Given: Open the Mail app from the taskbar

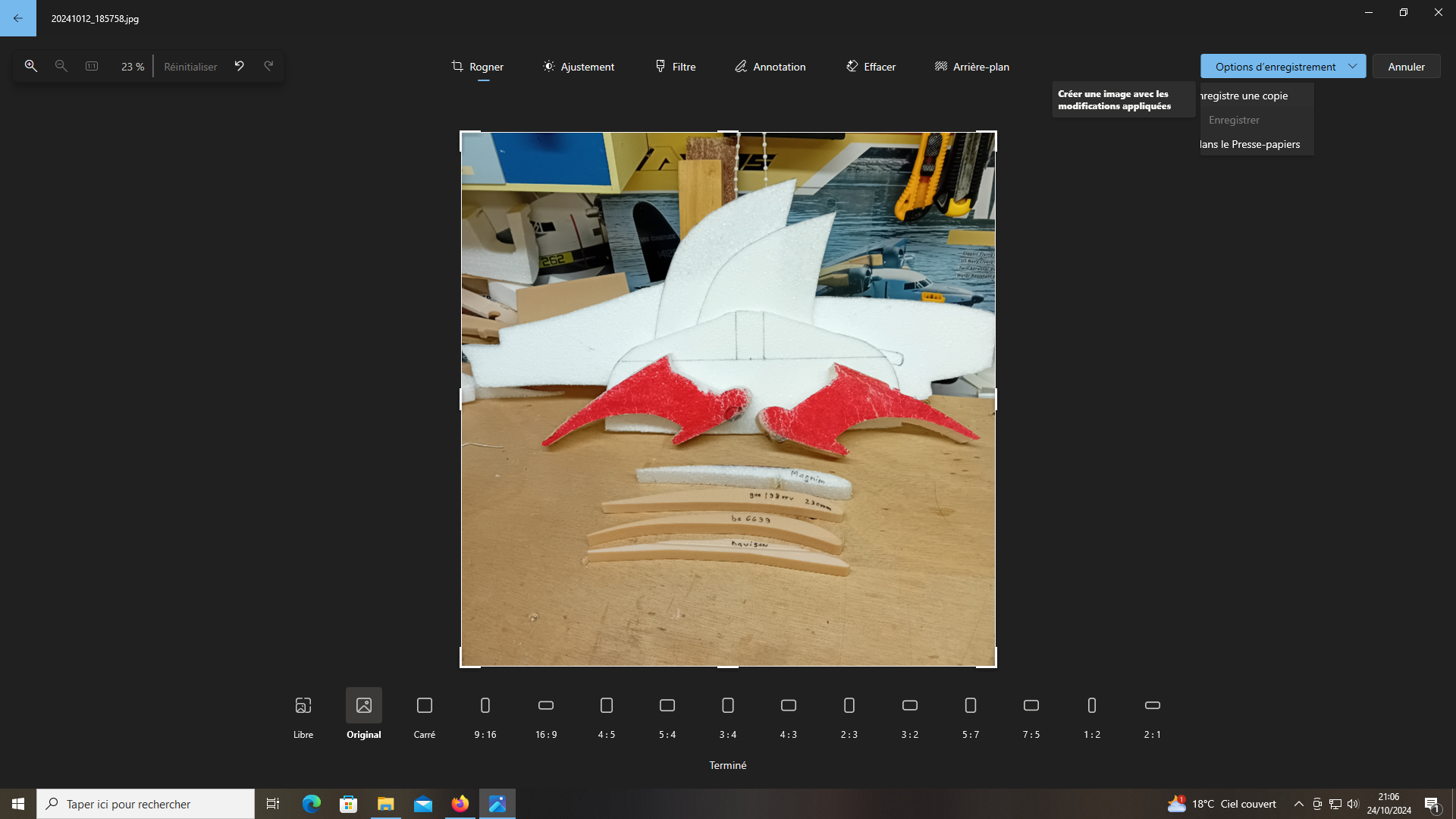Looking at the screenshot, I should (423, 804).
